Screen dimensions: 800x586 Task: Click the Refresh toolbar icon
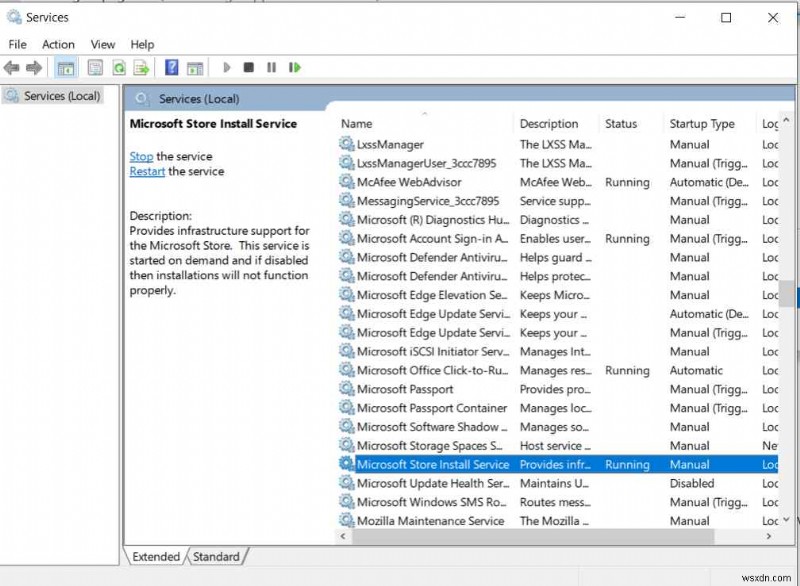[x=119, y=67]
